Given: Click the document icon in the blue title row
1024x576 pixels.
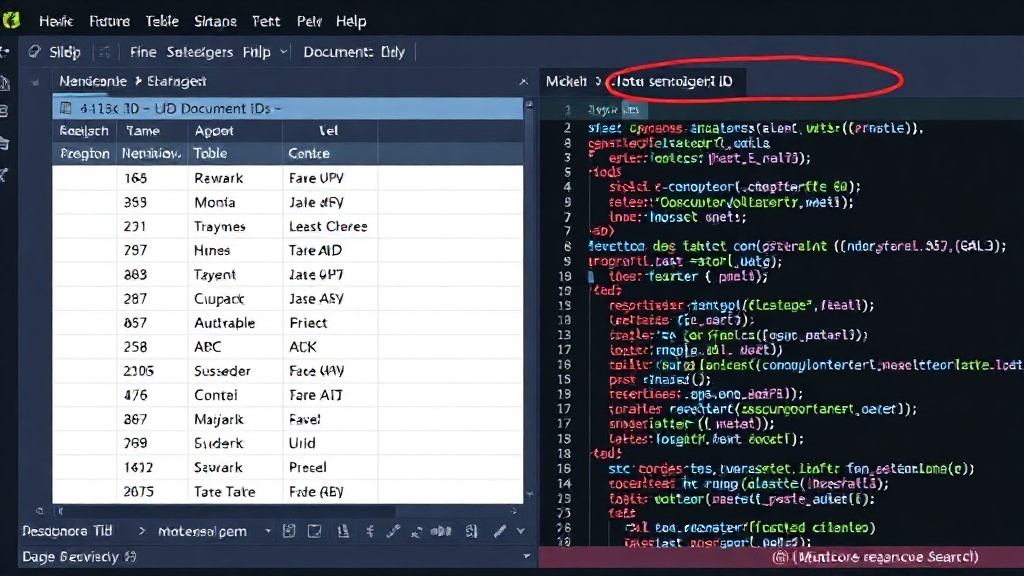Looking at the screenshot, I should coord(65,108).
